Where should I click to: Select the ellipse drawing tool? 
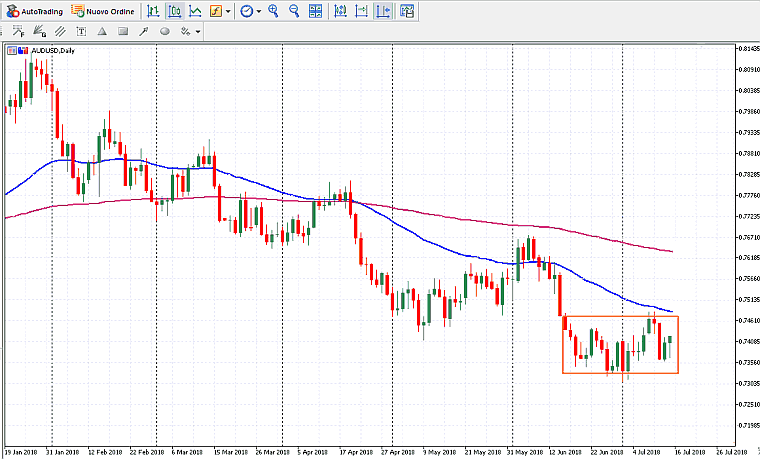pos(164,31)
